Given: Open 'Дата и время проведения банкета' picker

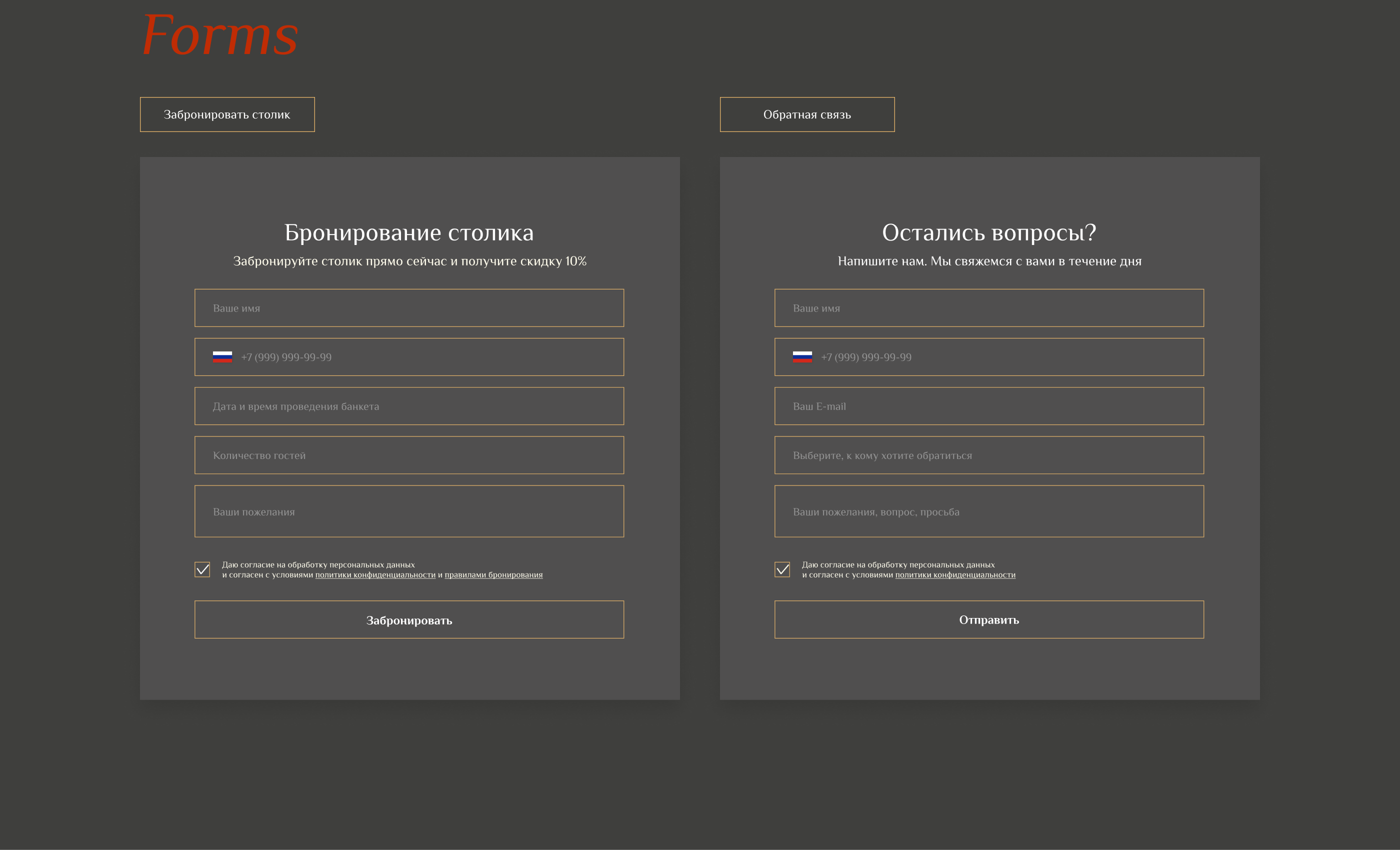Looking at the screenshot, I should pos(409,406).
